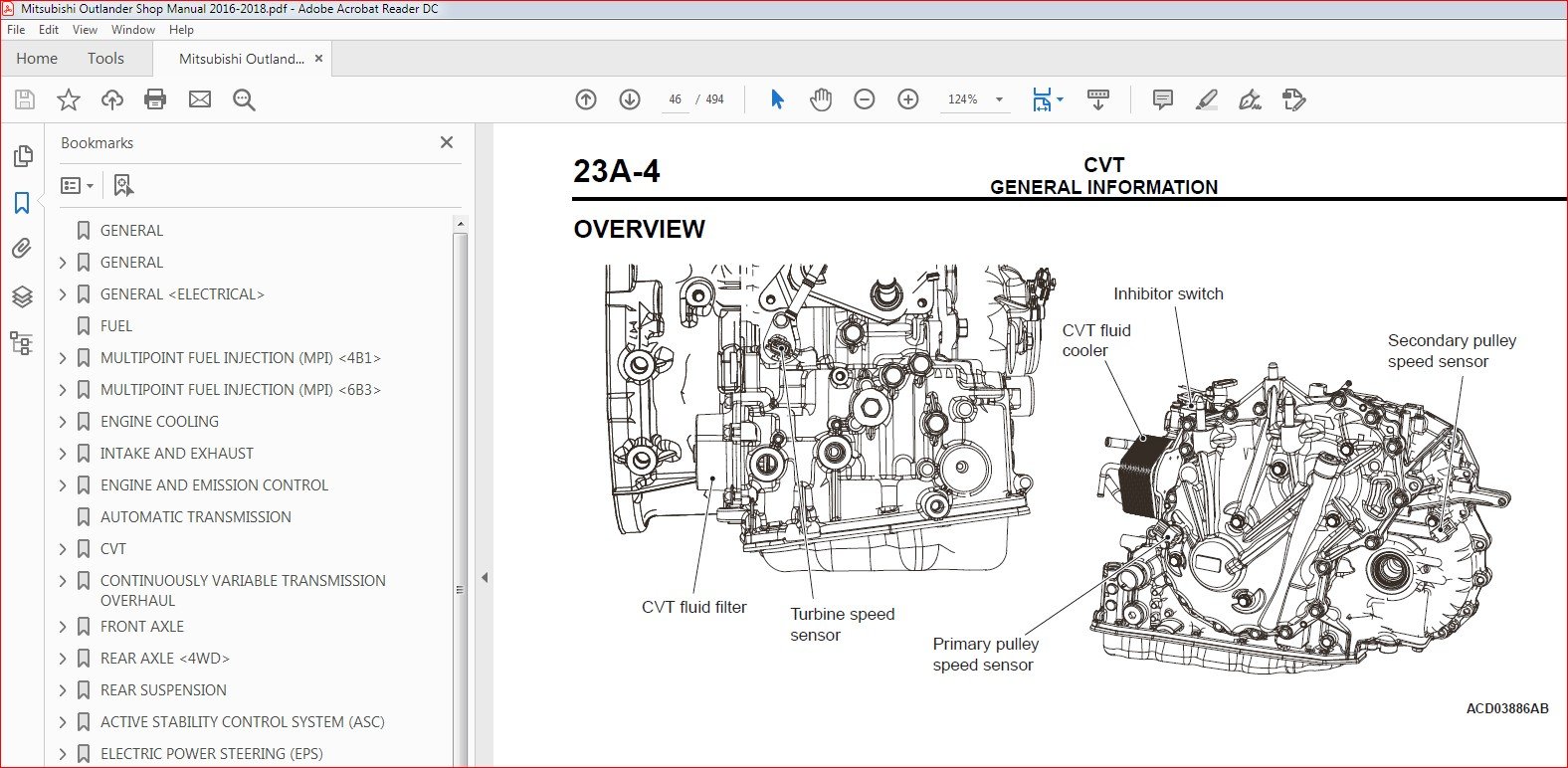
Task: Click the fit page width icon
Action: (x=1042, y=99)
